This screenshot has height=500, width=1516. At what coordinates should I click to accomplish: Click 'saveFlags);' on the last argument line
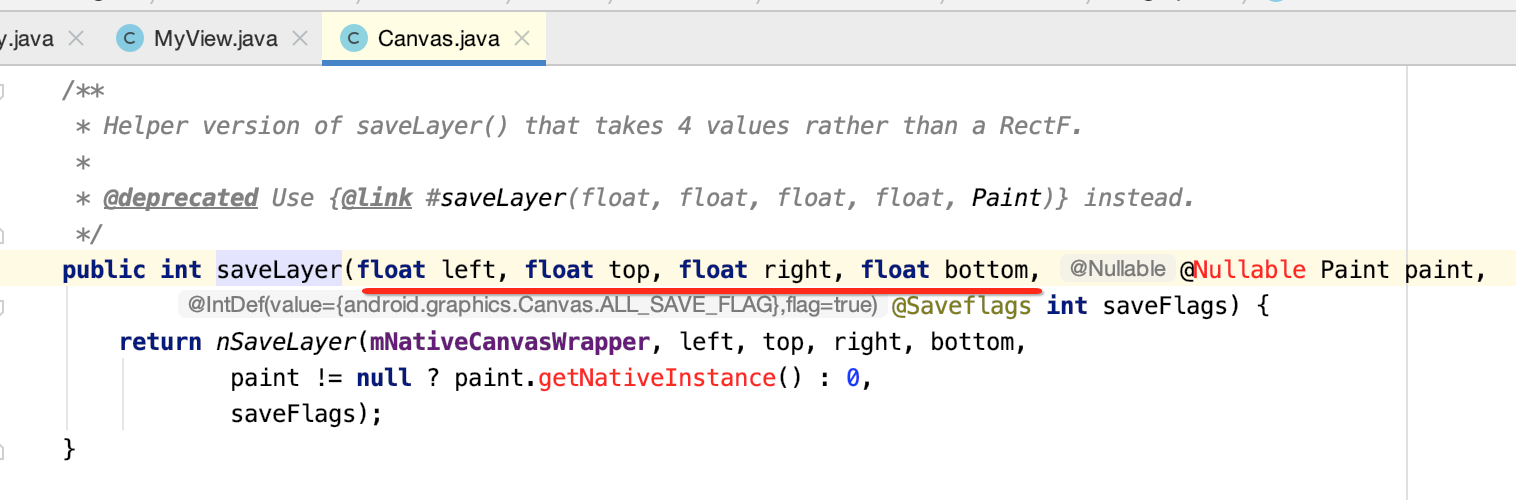click(x=307, y=414)
